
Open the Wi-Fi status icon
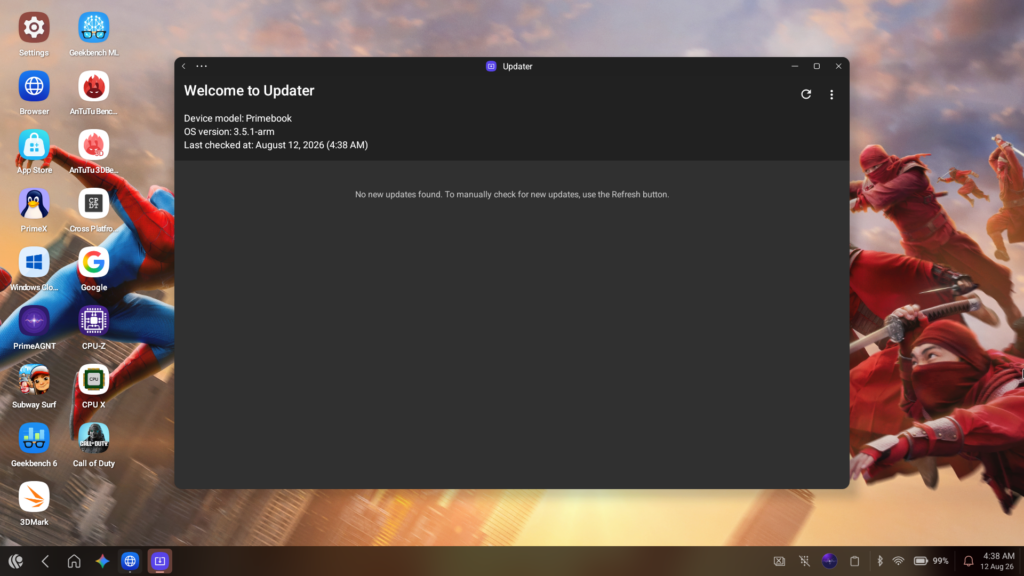coord(899,561)
